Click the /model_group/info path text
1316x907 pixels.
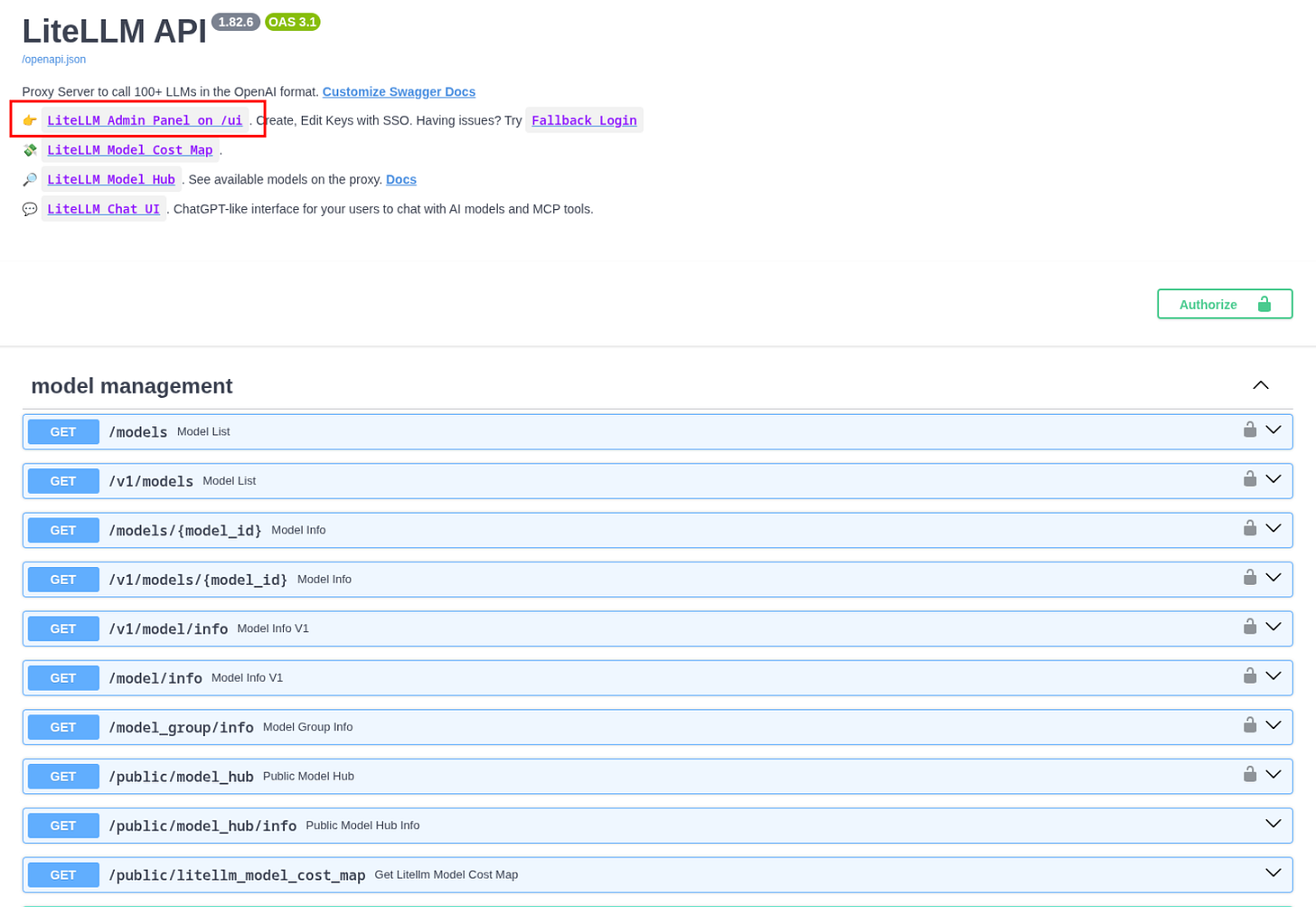click(x=181, y=728)
